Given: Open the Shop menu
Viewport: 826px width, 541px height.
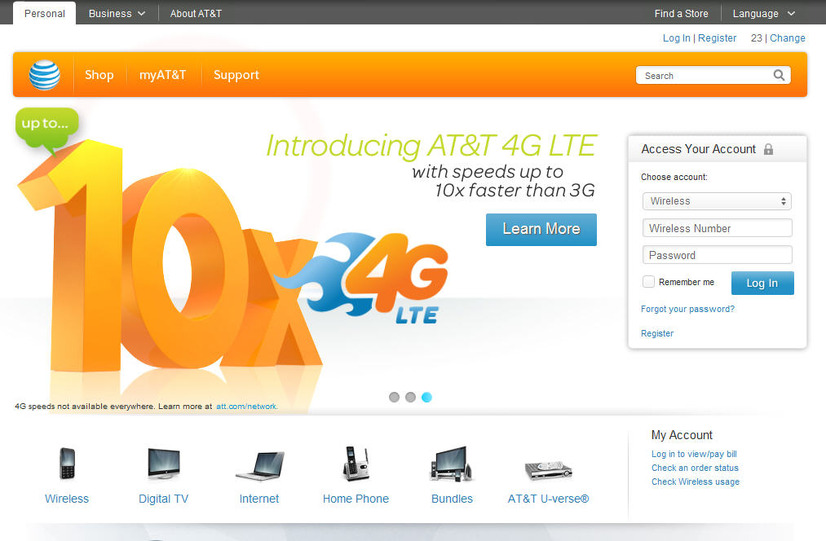Looking at the screenshot, I should [x=99, y=75].
